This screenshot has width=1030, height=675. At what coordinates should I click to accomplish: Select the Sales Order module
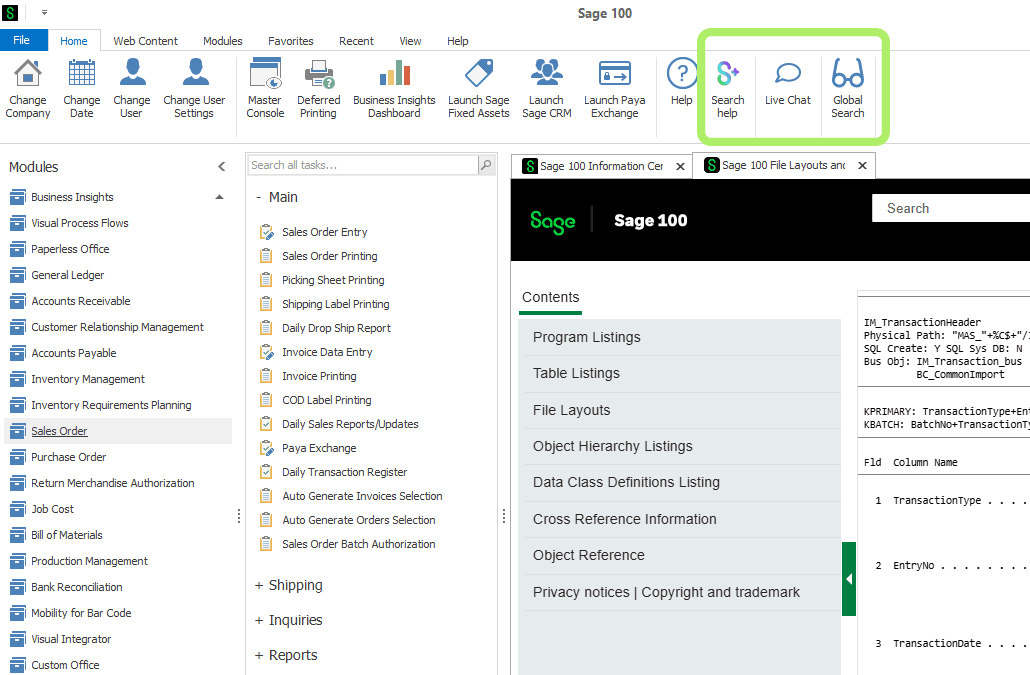click(x=118, y=431)
